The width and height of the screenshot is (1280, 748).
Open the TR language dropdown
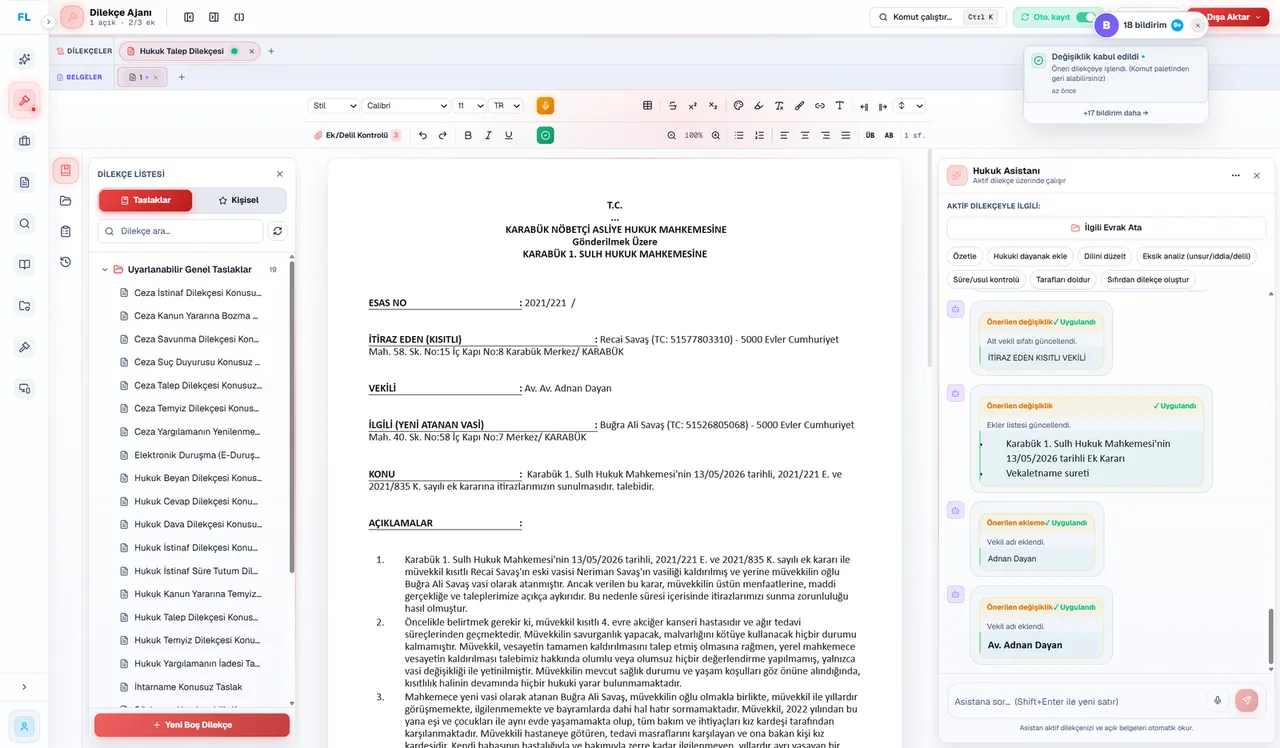tap(507, 105)
